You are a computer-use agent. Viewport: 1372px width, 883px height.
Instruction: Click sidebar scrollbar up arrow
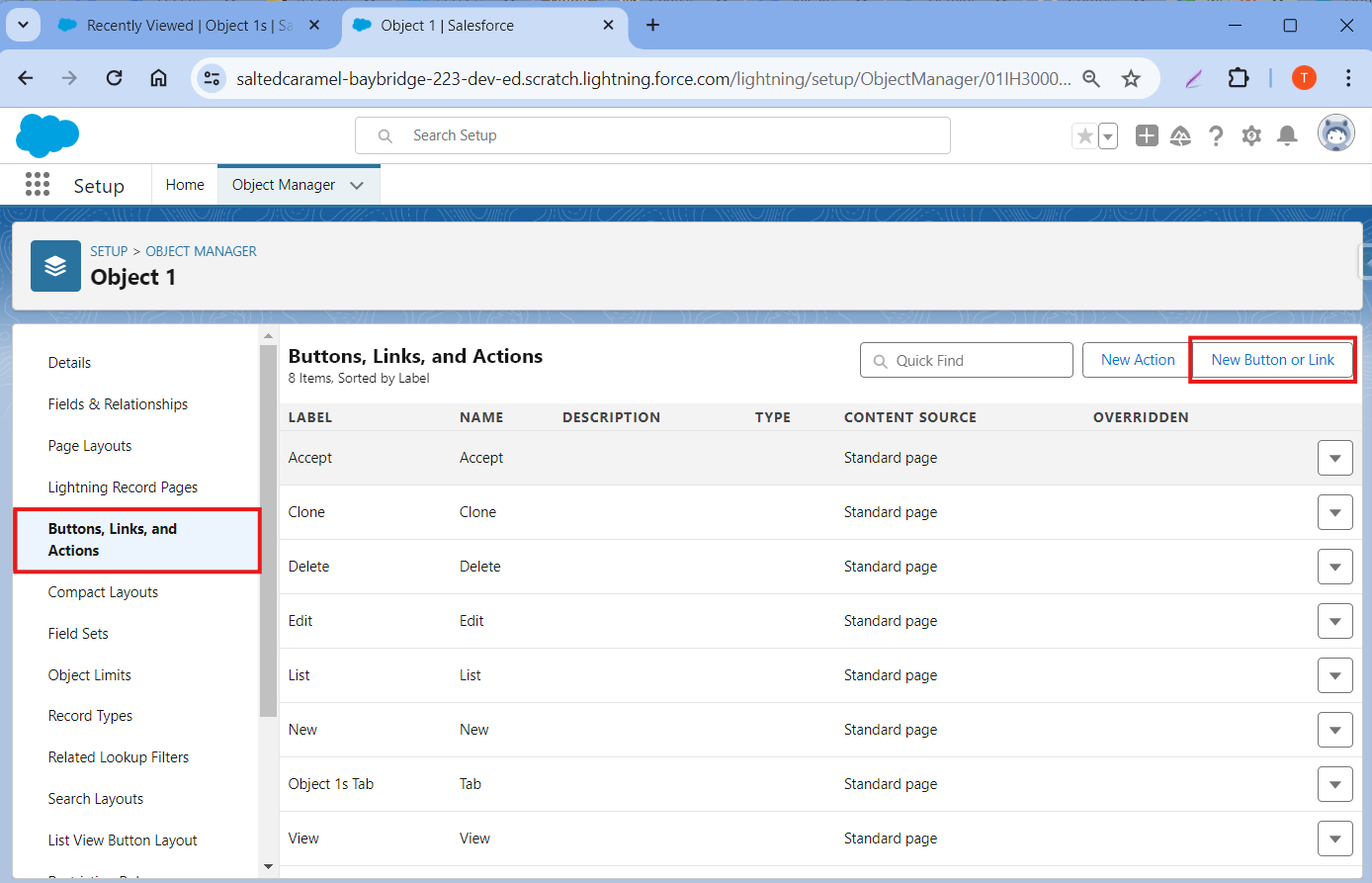click(x=268, y=336)
